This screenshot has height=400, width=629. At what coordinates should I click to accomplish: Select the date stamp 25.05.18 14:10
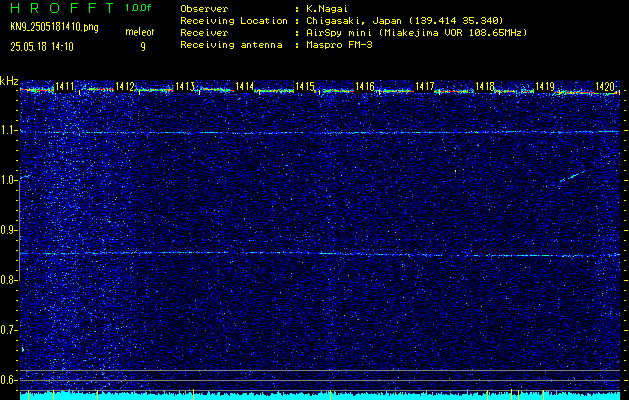point(42,47)
